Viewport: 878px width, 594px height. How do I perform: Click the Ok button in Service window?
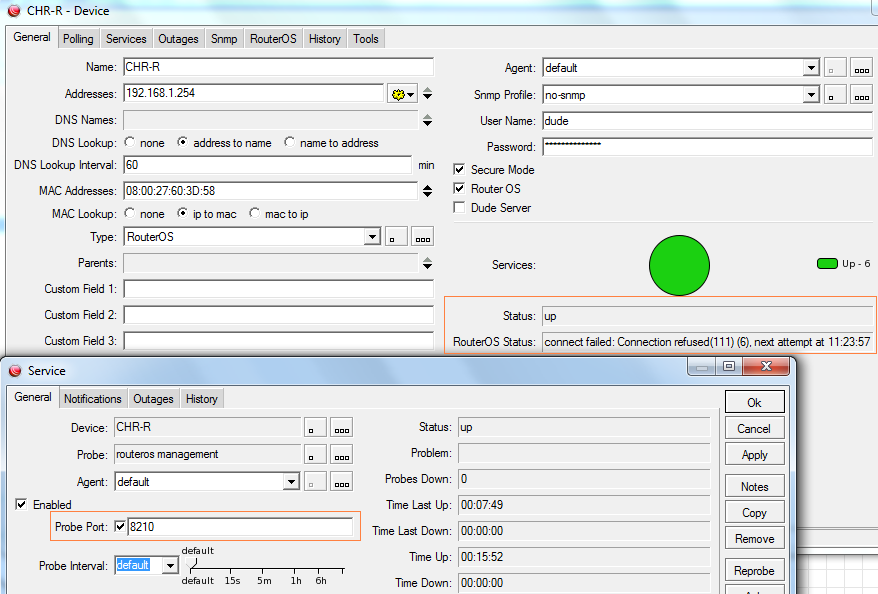coord(754,403)
